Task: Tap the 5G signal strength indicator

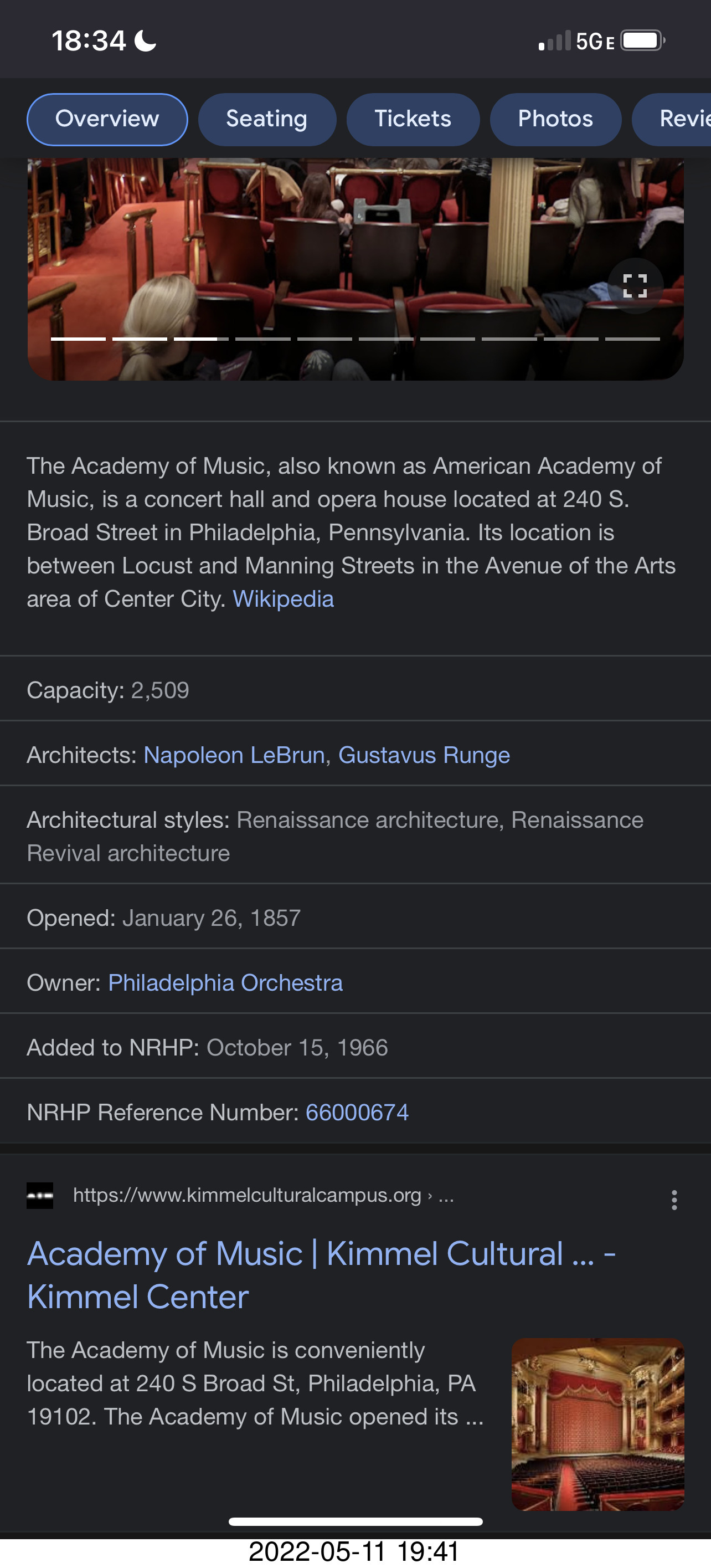Action: click(x=576, y=41)
